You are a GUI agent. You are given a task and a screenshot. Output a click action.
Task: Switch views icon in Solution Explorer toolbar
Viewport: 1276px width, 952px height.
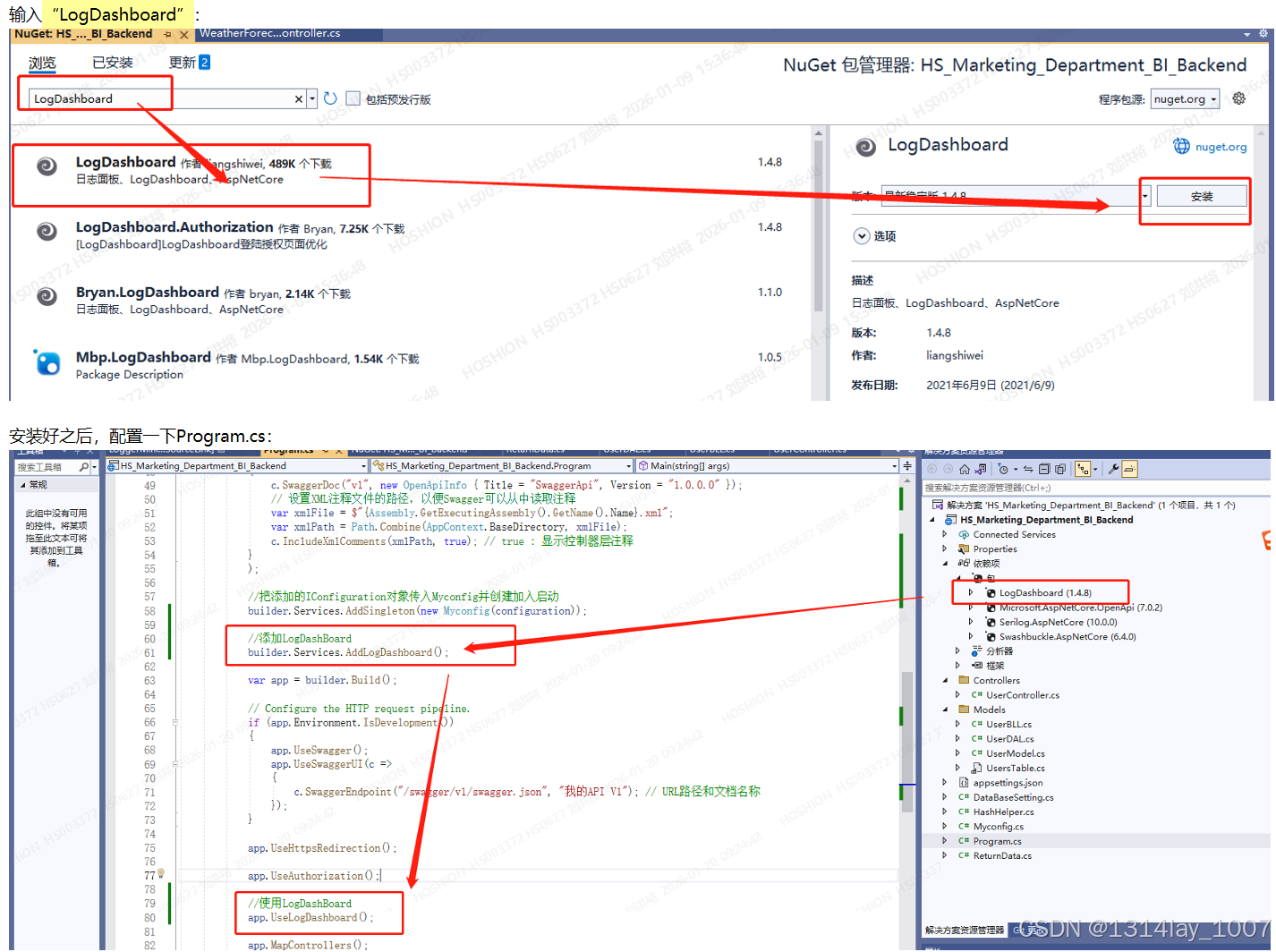(x=981, y=469)
